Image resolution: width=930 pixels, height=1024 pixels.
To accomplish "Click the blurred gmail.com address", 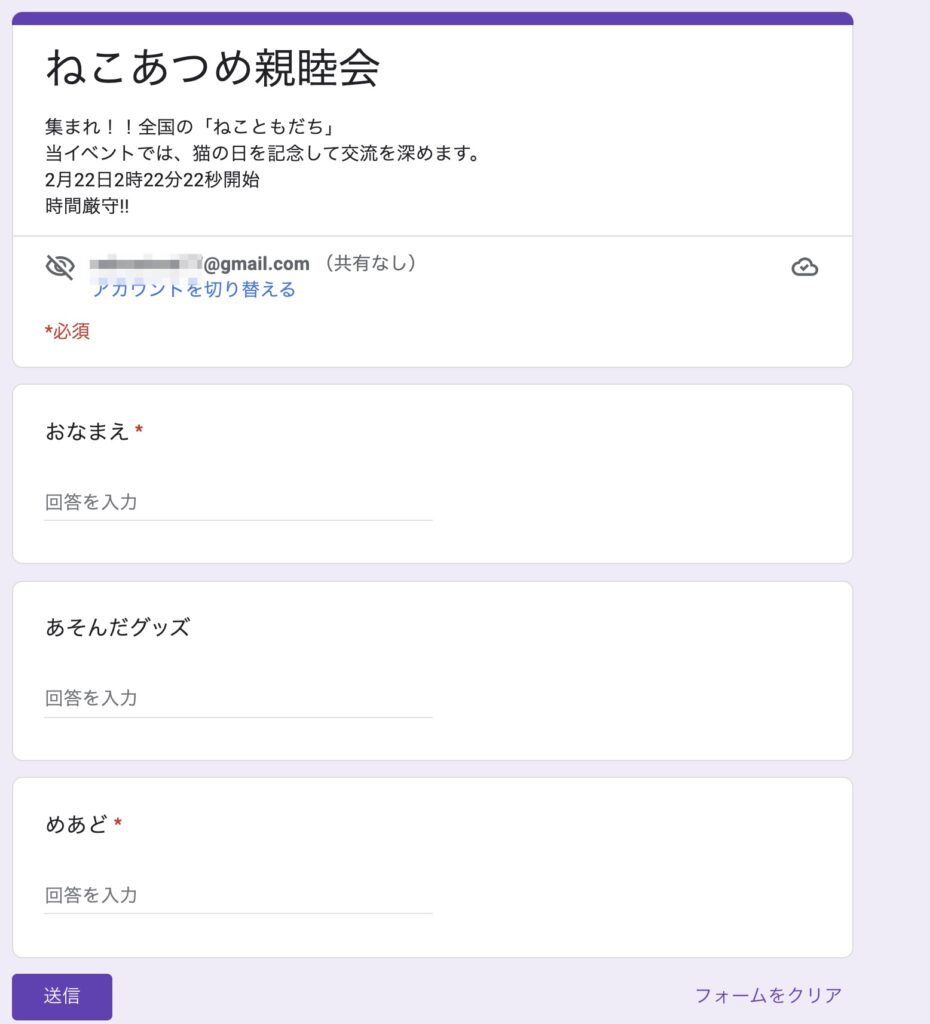I will 199,264.
